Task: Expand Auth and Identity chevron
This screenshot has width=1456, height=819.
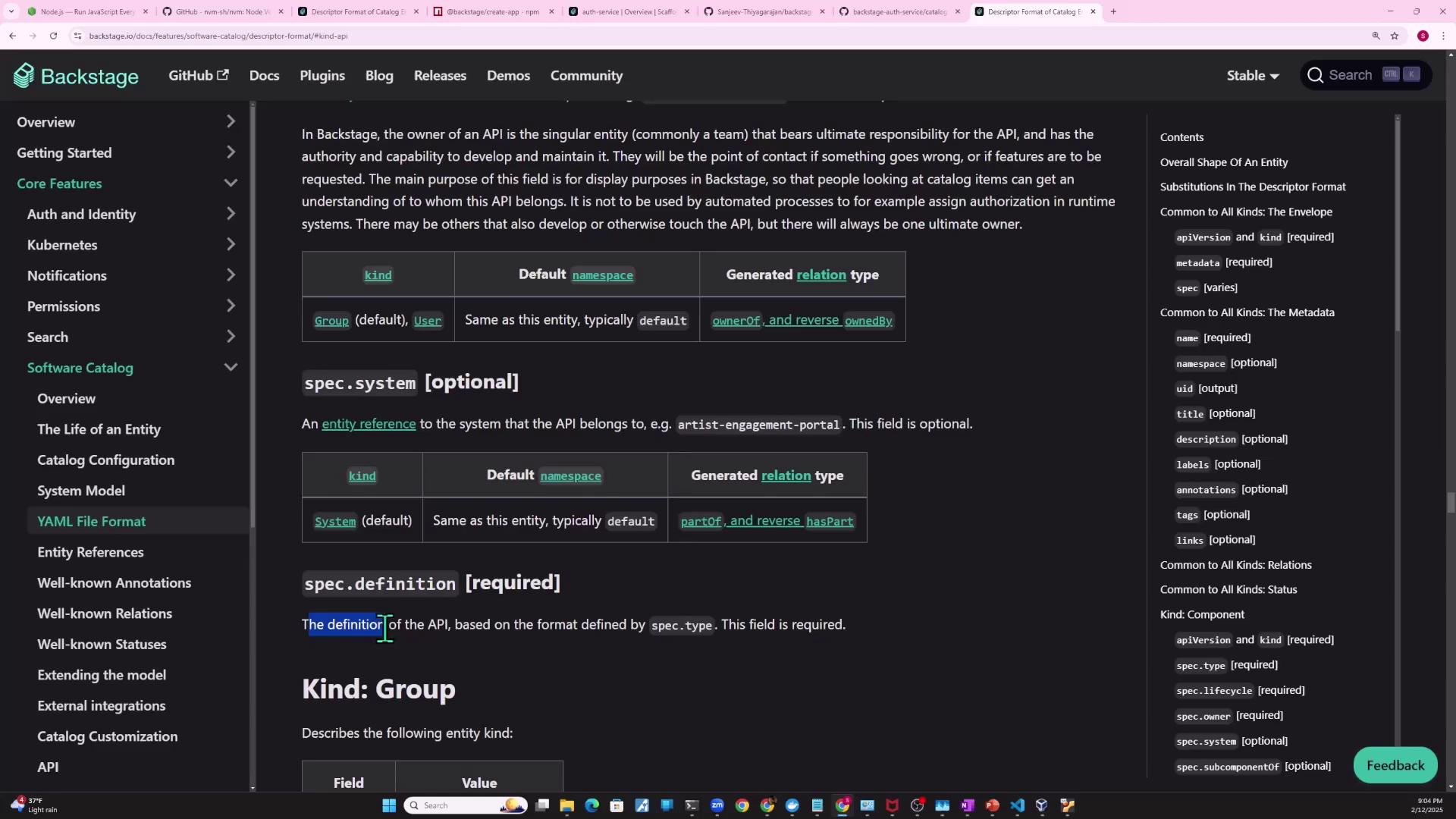Action: [231, 214]
